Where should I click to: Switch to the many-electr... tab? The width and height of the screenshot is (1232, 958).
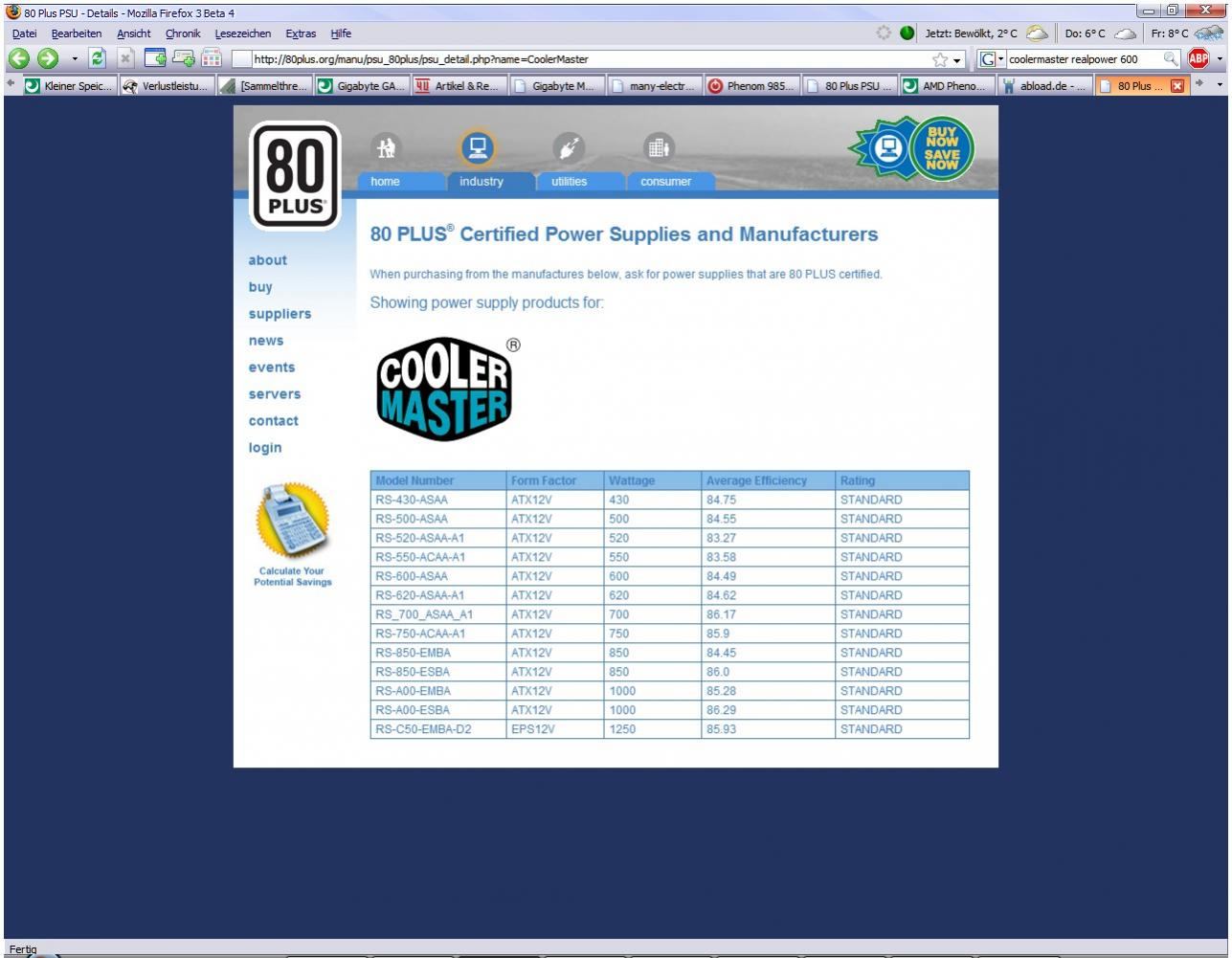654,85
